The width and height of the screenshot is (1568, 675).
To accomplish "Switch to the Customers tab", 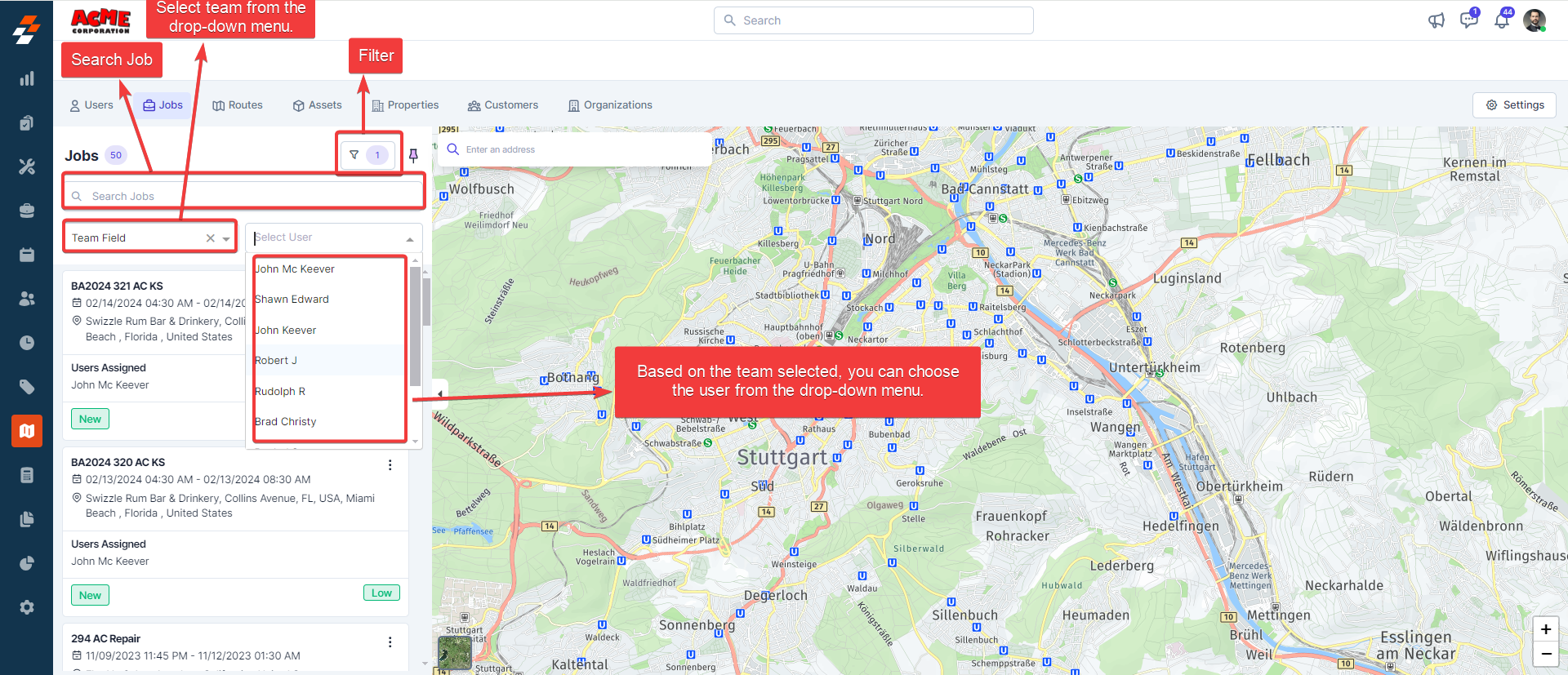I will click(x=502, y=105).
